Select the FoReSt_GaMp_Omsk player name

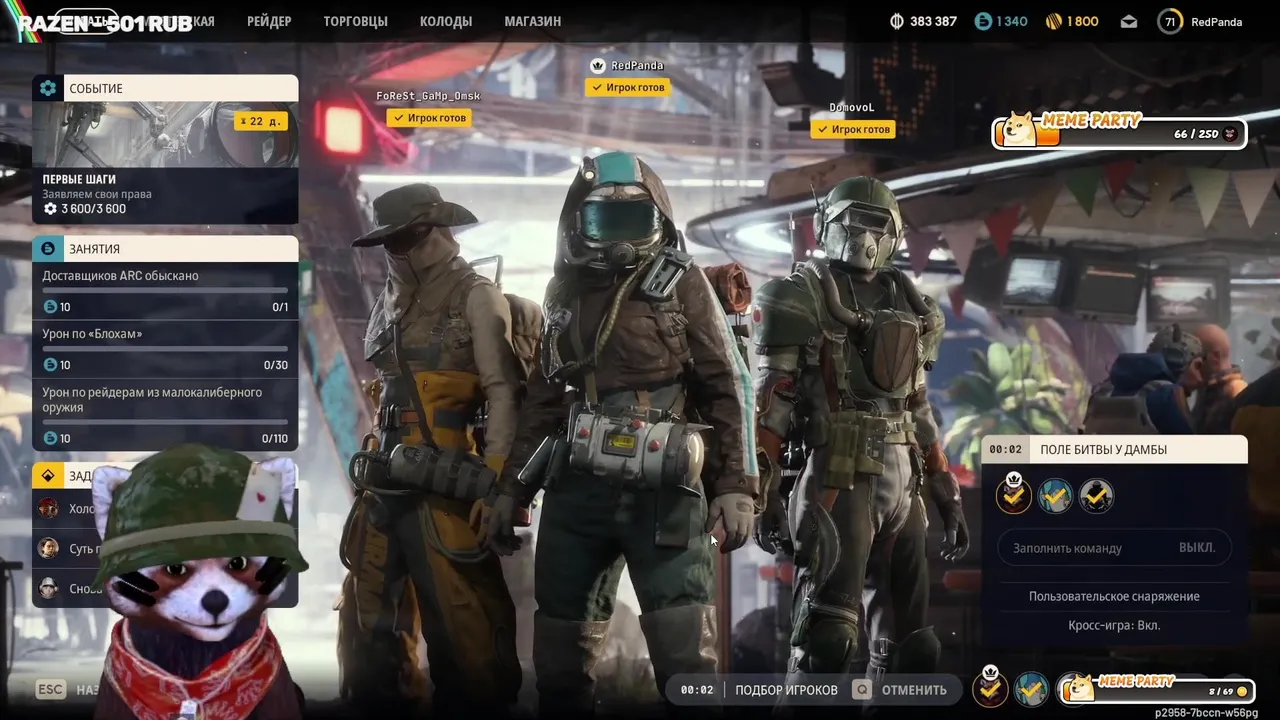428,96
